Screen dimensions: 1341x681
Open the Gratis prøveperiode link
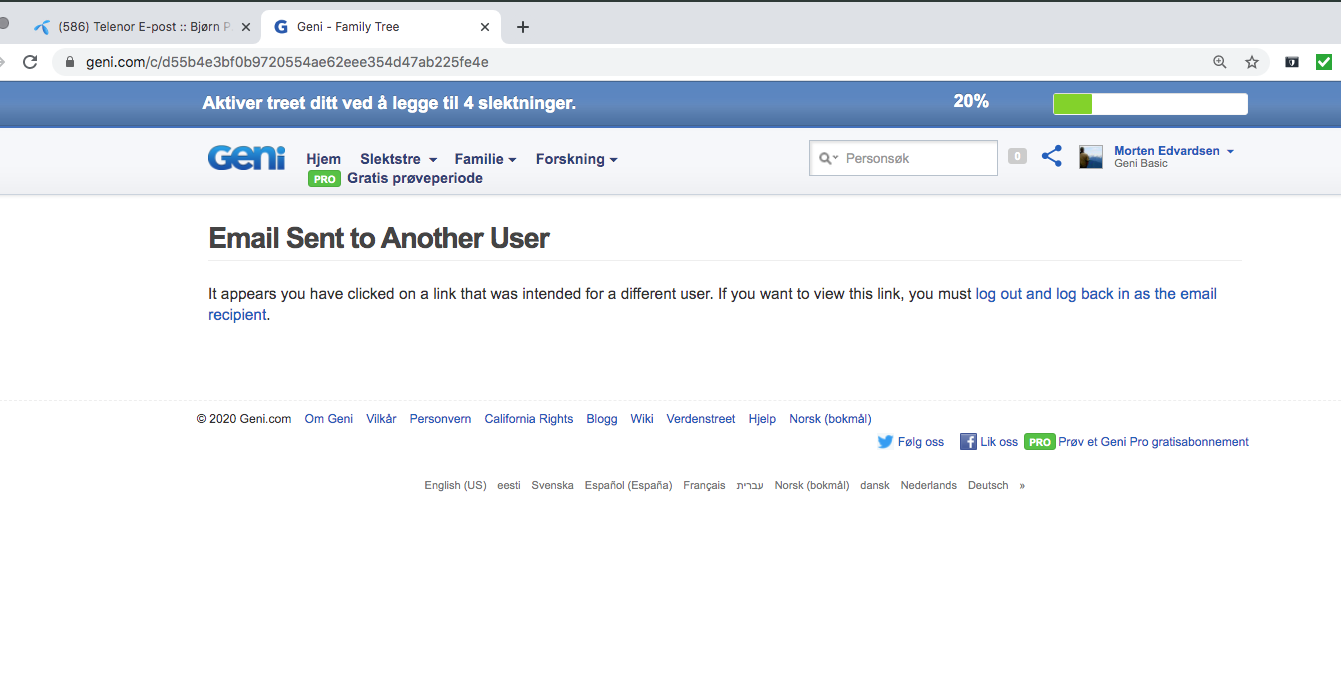click(414, 179)
